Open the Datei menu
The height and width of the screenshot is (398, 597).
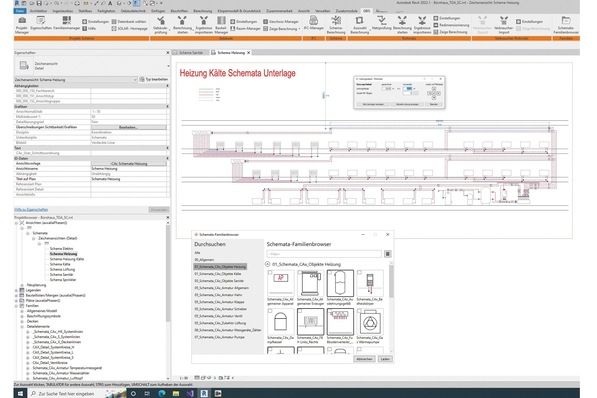pyautogui.click(x=20, y=11)
